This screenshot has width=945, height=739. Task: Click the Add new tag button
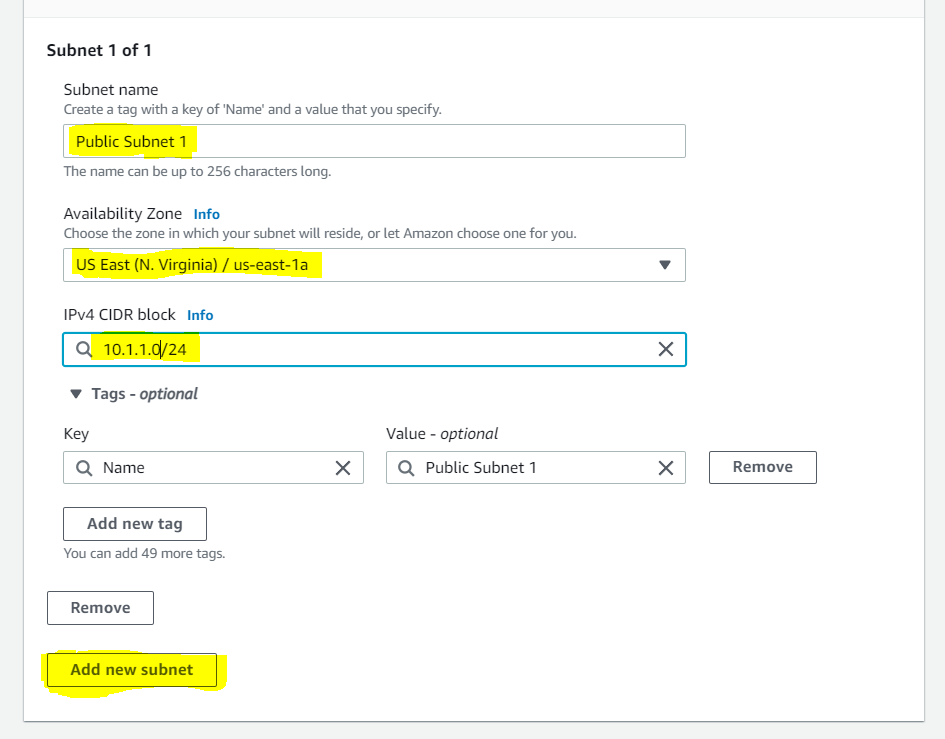click(135, 523)
